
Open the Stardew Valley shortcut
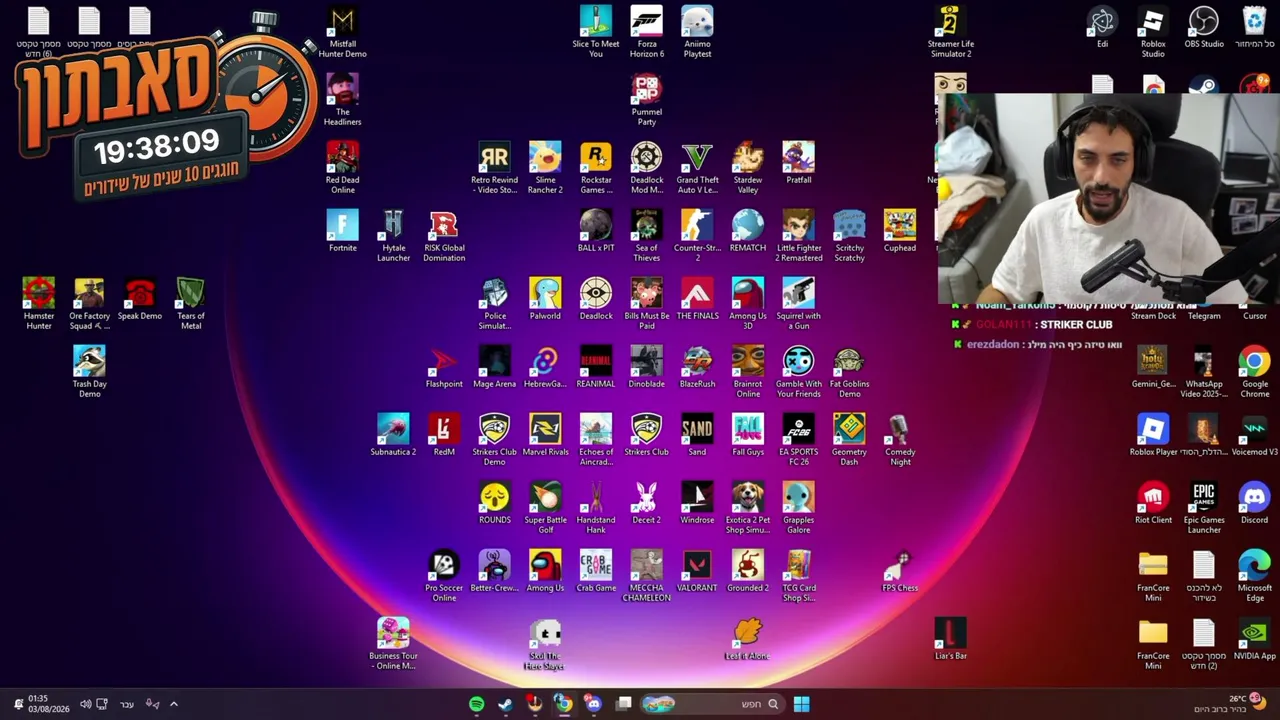[x=748, y=168]
